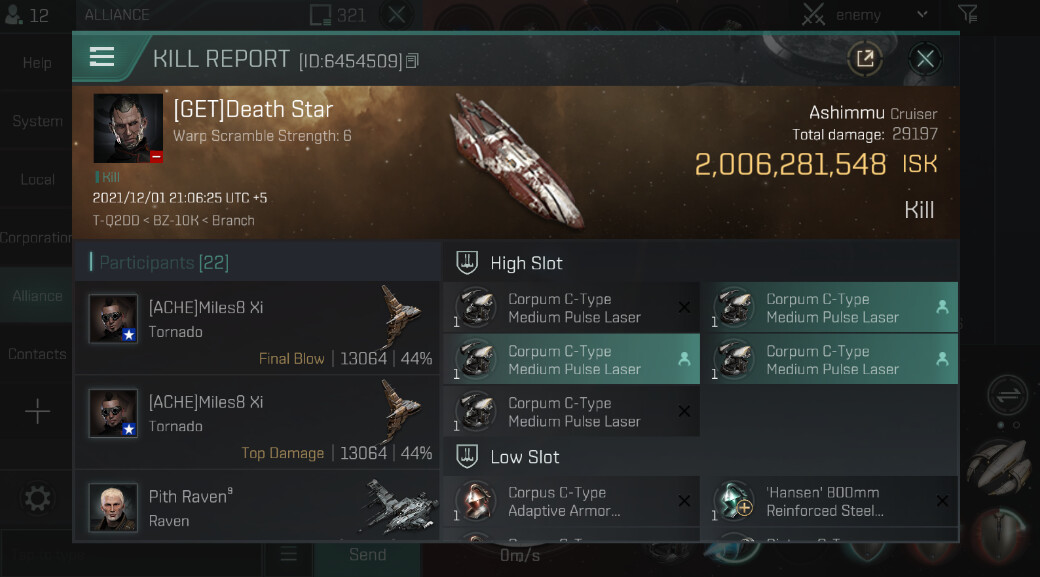Add a new chat channel
The image size is (1040, 577).
pyautogui.click(x=37, y=412)
